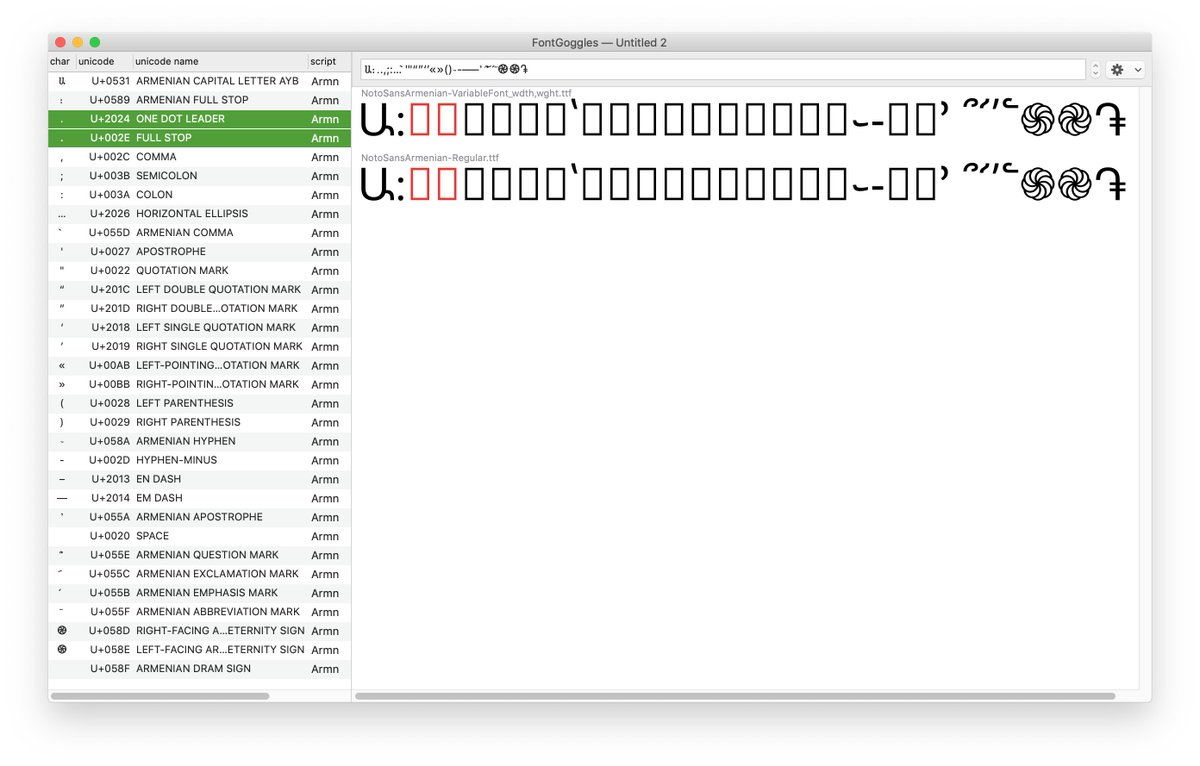Select the ARMENIAN DRAM SIGN row
This screenshot has width=1200, height=766.
point(200,670)
